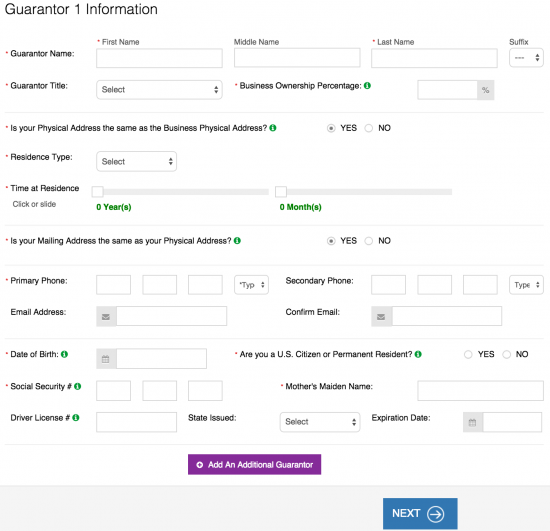
Task: Open the Residence Type dropdown
Action: pyautogui.click(x=136, y=161)
